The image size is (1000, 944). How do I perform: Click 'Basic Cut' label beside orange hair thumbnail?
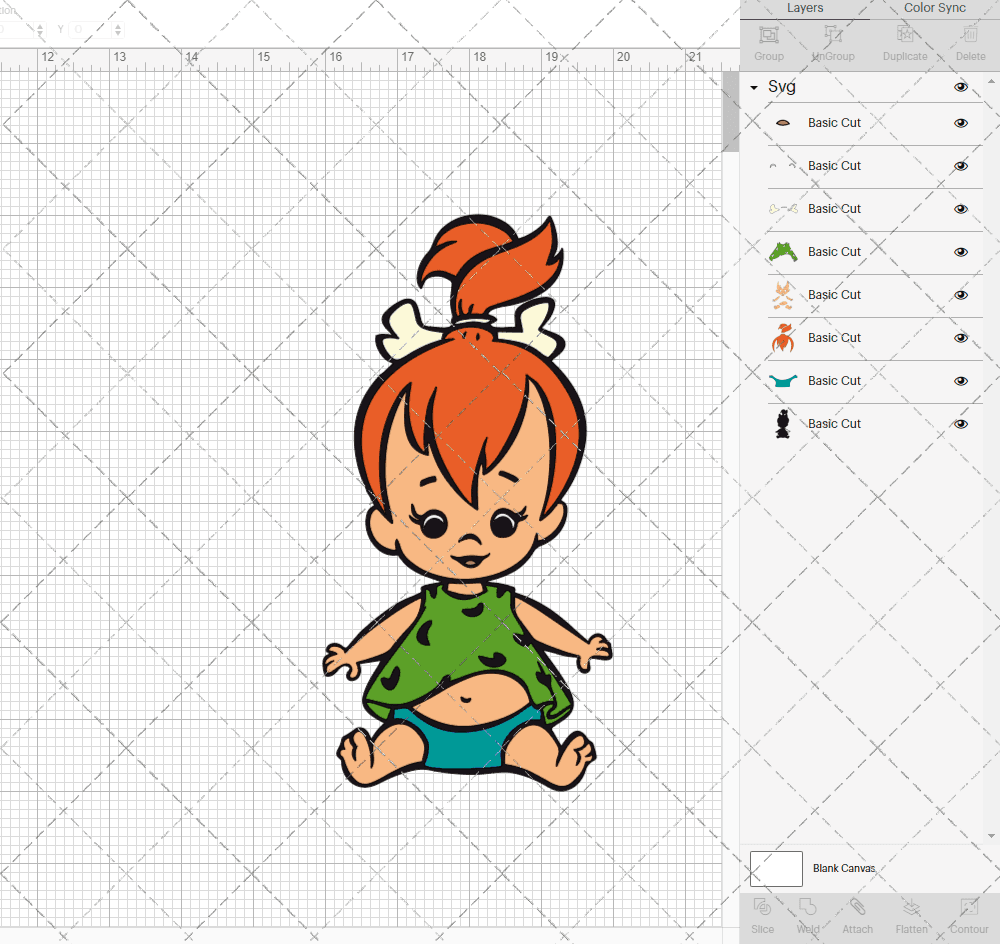pos(834,338)
